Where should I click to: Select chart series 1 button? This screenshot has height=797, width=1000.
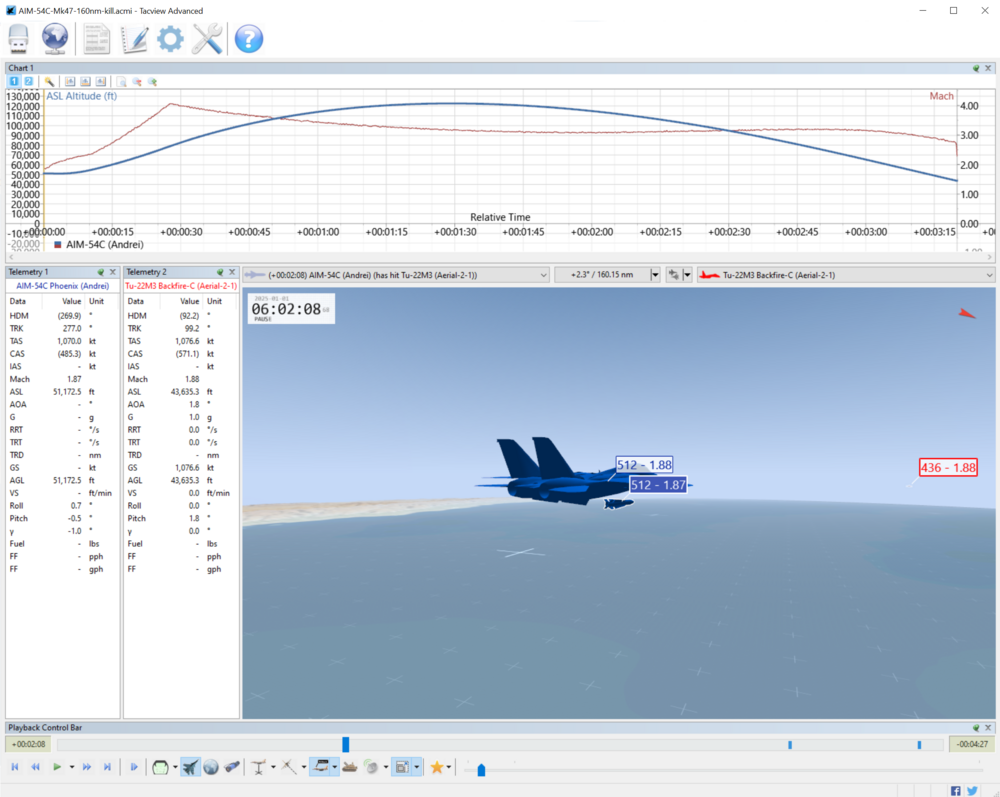pyautogui.click(x=14, y=82)
